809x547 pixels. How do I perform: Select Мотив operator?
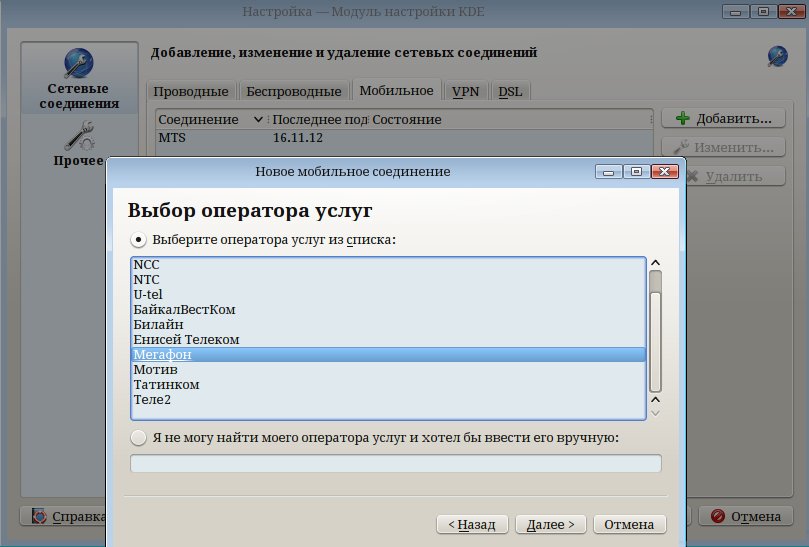(x=388, y=369)
